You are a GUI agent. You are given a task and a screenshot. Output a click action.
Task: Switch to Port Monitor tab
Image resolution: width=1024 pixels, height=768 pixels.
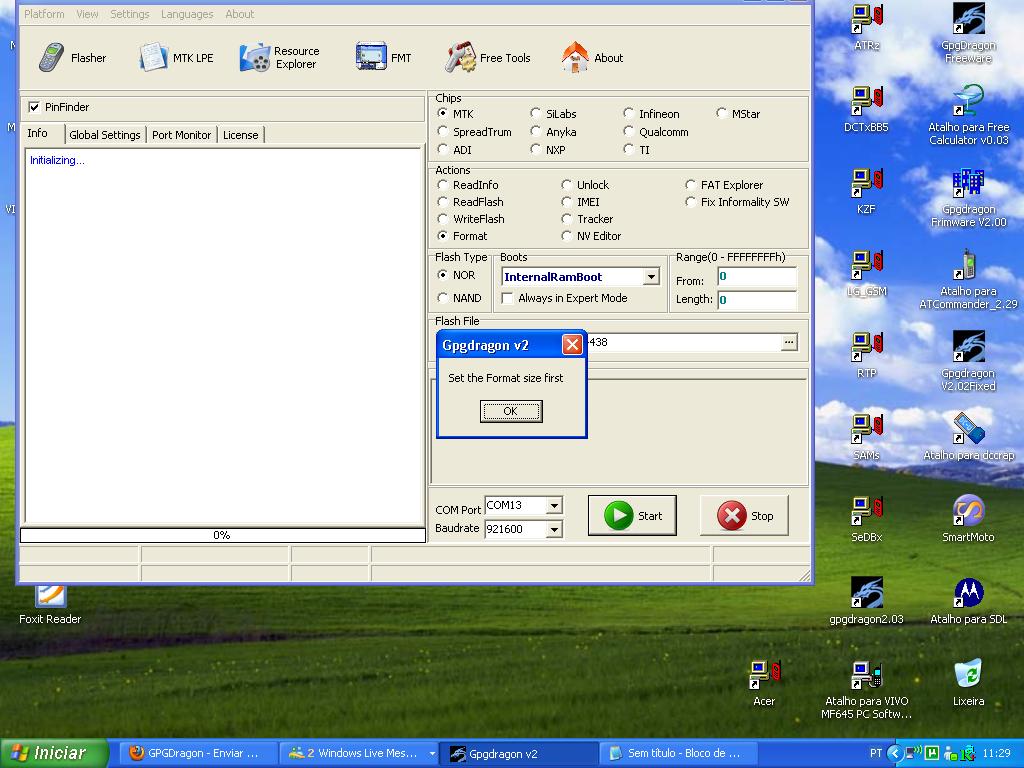181,135
